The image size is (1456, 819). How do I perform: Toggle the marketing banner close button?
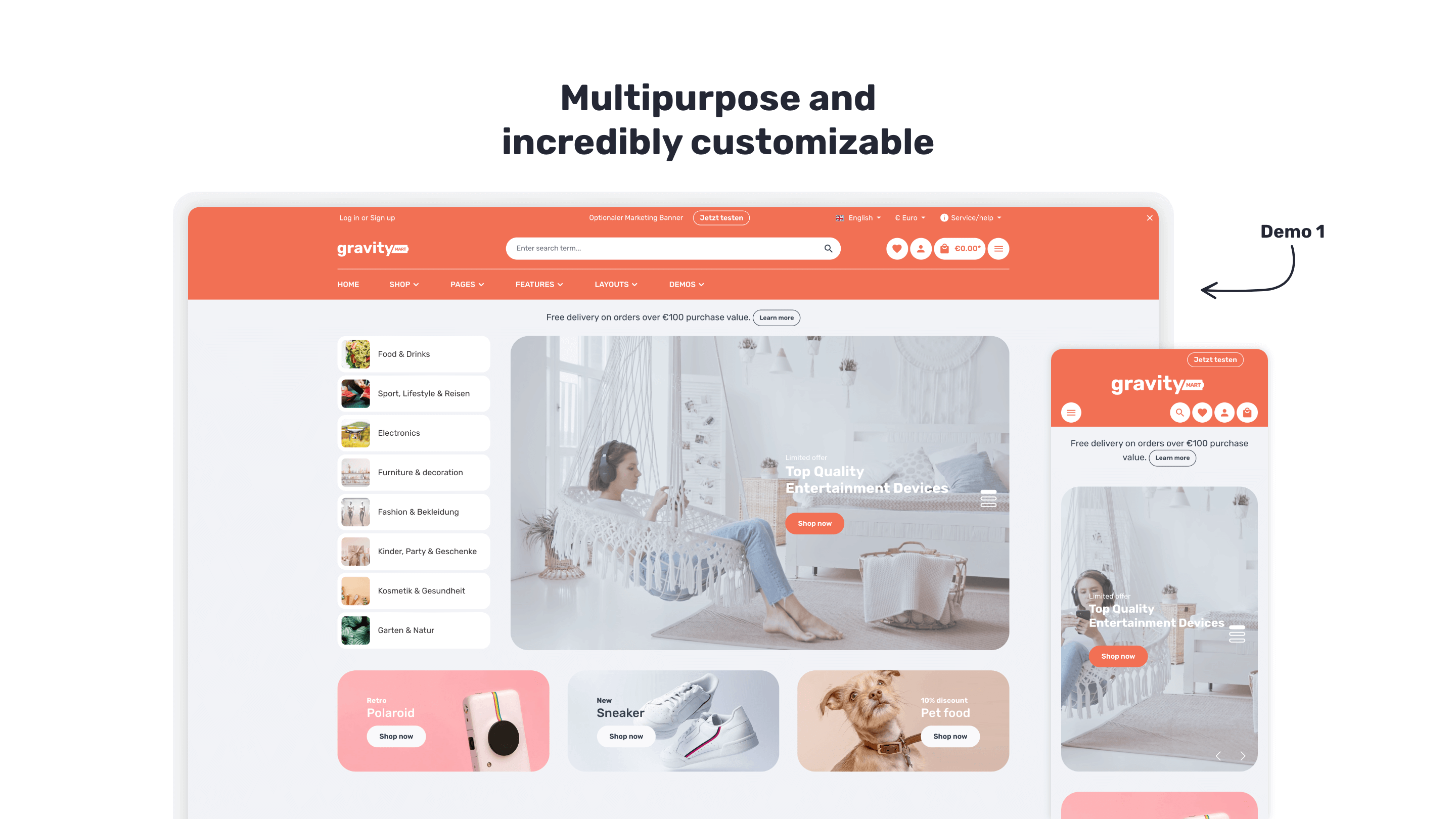1150,217
